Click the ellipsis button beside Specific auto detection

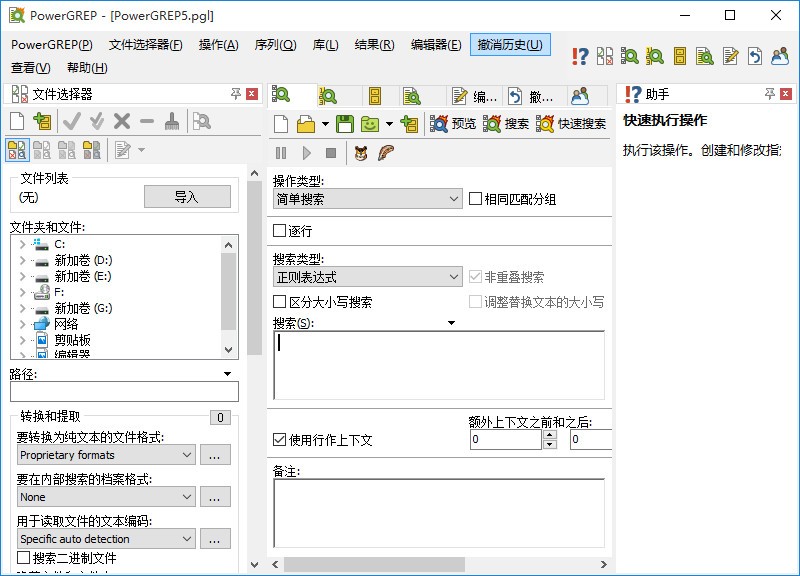click(215, 539)
